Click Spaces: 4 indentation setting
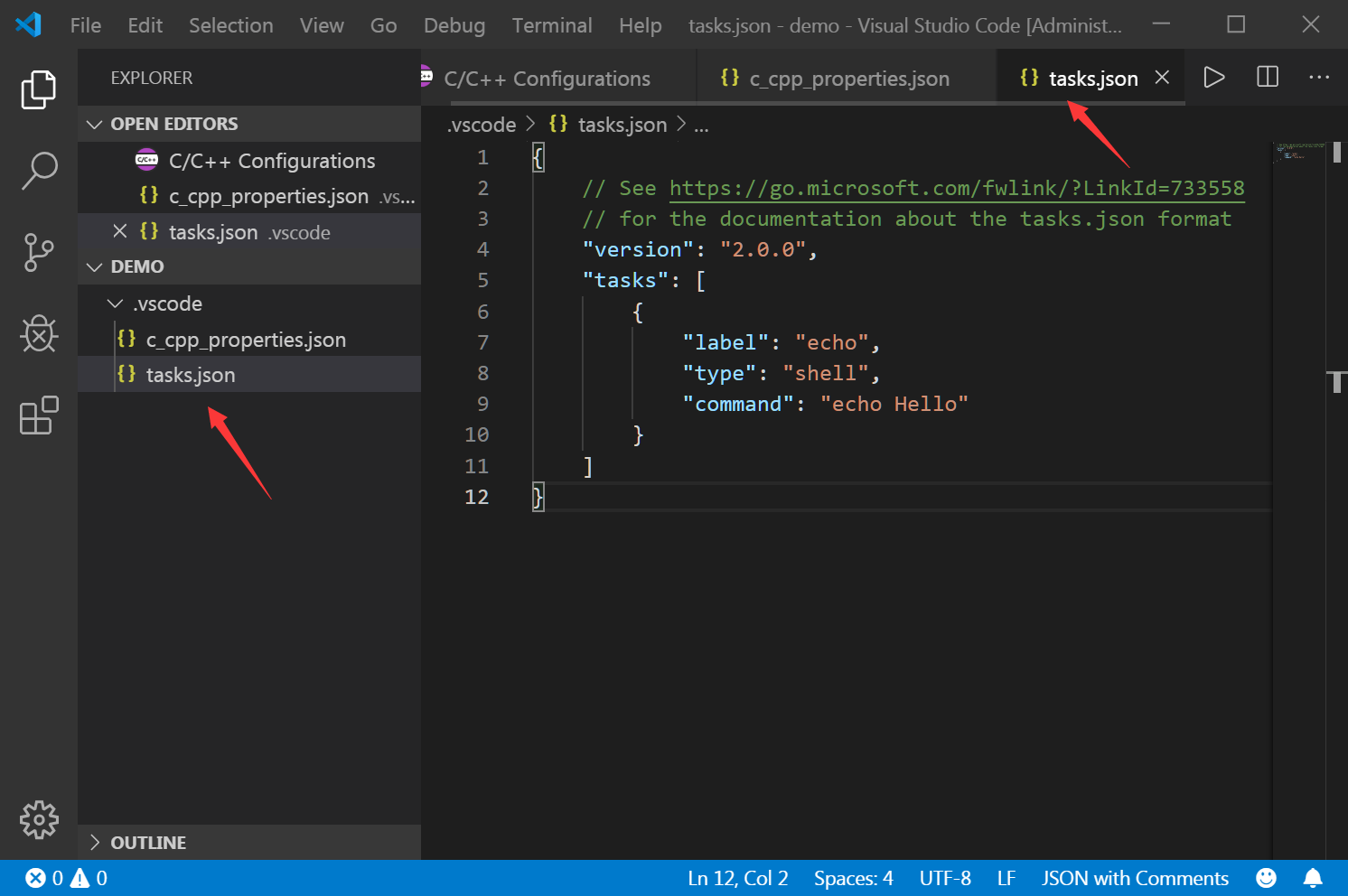 [x=852, y=877]
